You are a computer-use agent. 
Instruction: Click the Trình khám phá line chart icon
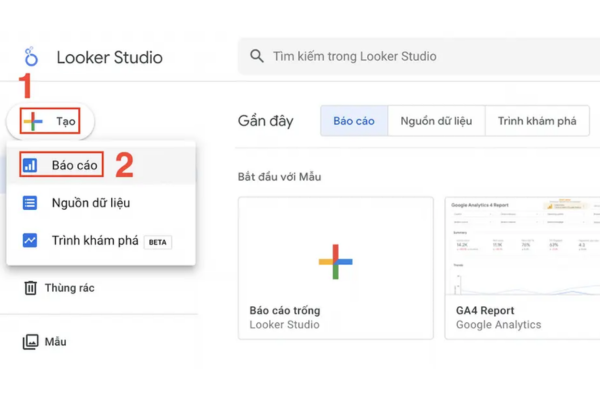pos(30,240)
